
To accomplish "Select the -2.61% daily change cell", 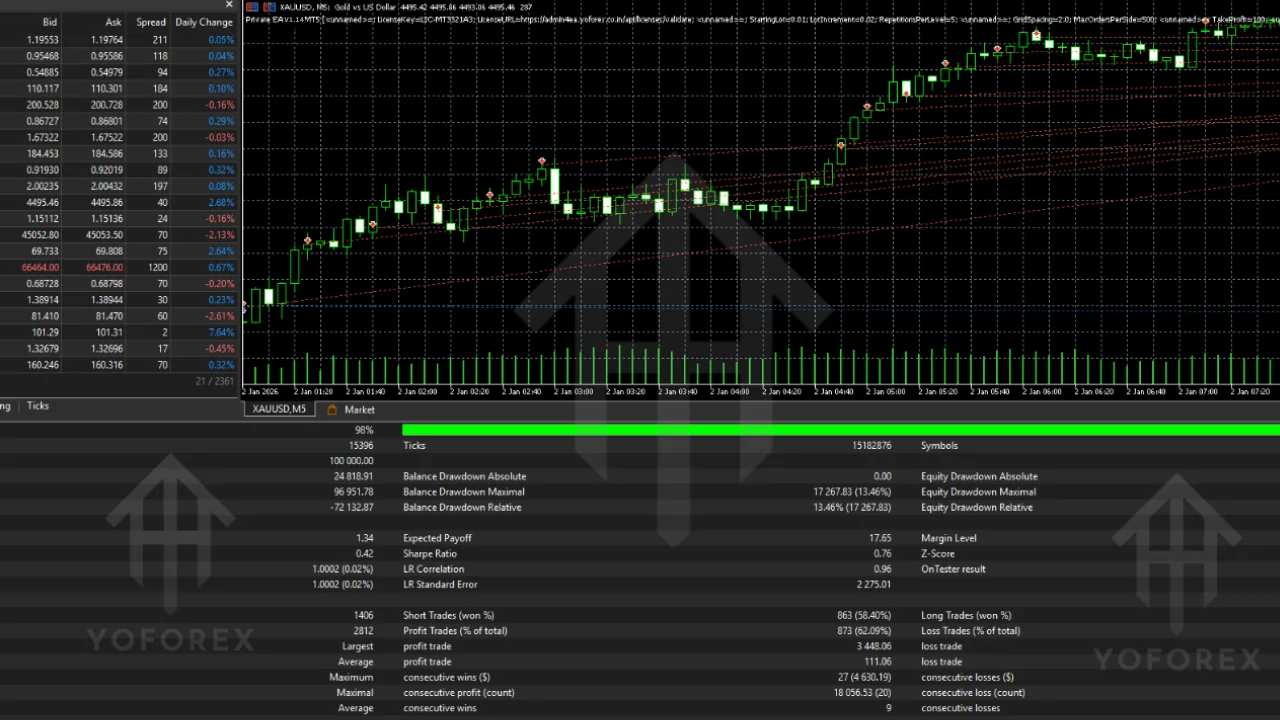I will (x=220, y=316).
